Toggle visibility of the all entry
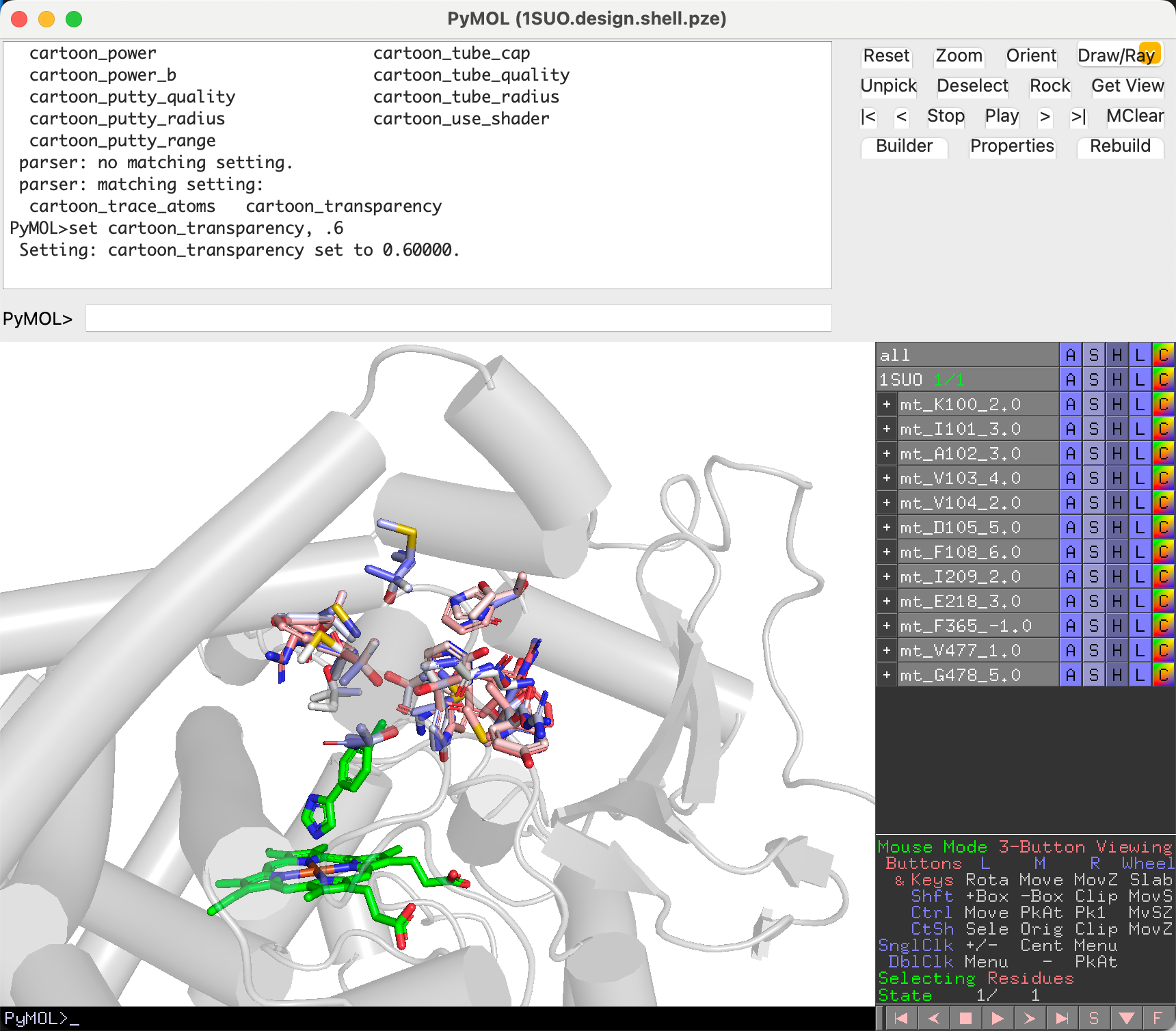Screen dimensions: 1176x1031 click(967, 355)
